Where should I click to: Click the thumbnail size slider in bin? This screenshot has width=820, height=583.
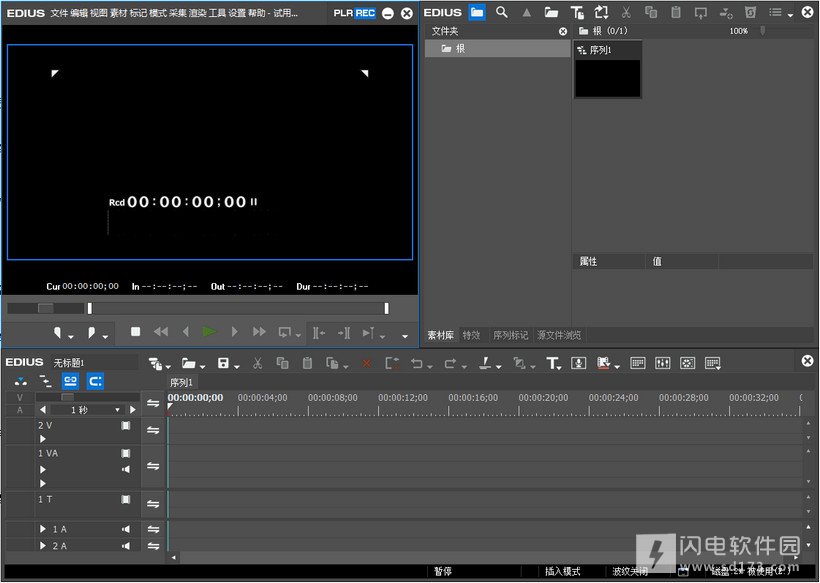pyautogui.click(x=764, y=31)
